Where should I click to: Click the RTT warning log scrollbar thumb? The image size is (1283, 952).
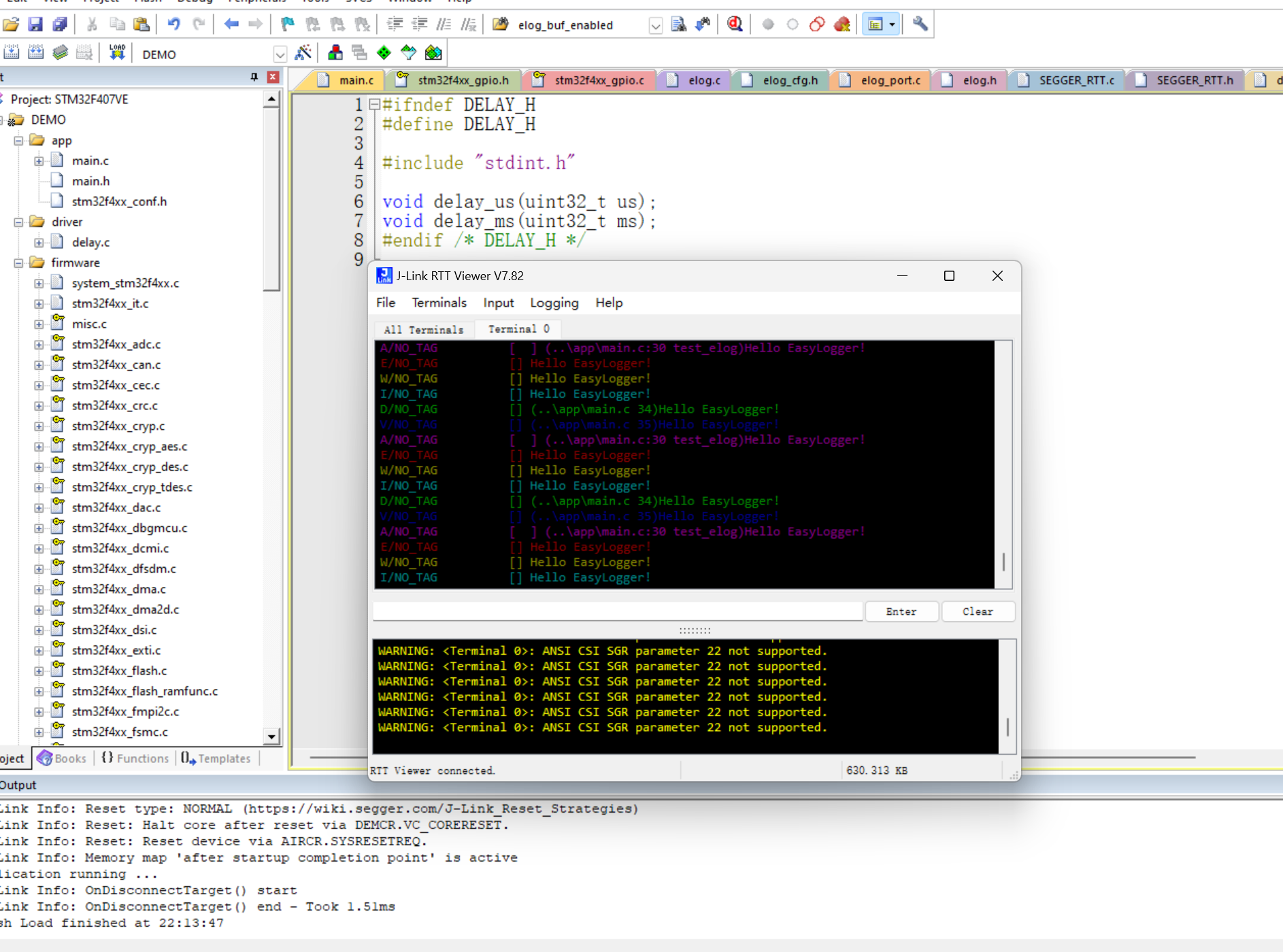click(1007, 726)
